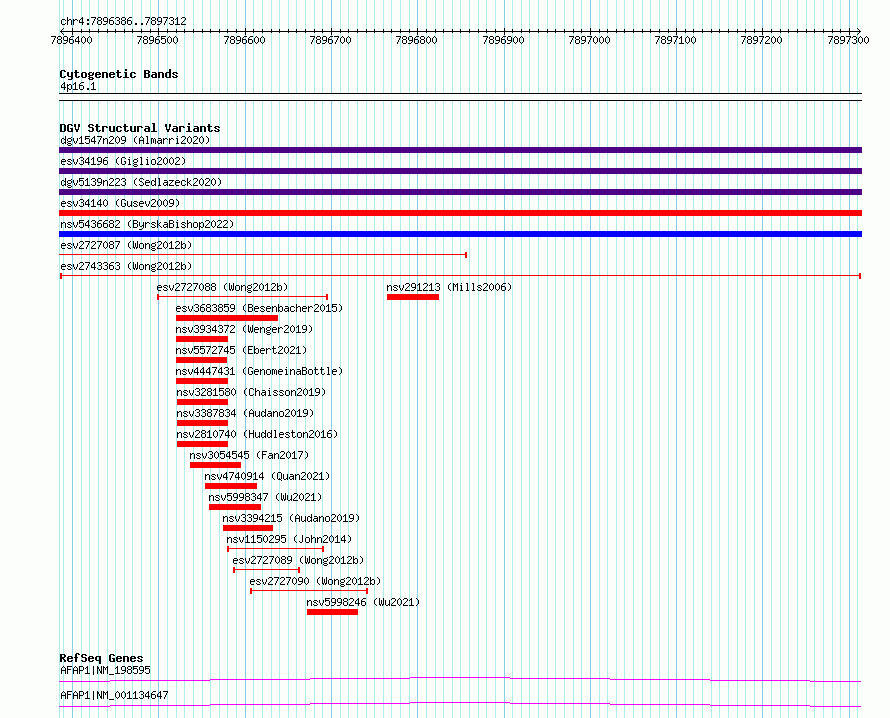Click nsv4447431 (GenomeinaBottle) label
Image resolution: width=890 pixels, height=718 pixels.
click(259, 371)
